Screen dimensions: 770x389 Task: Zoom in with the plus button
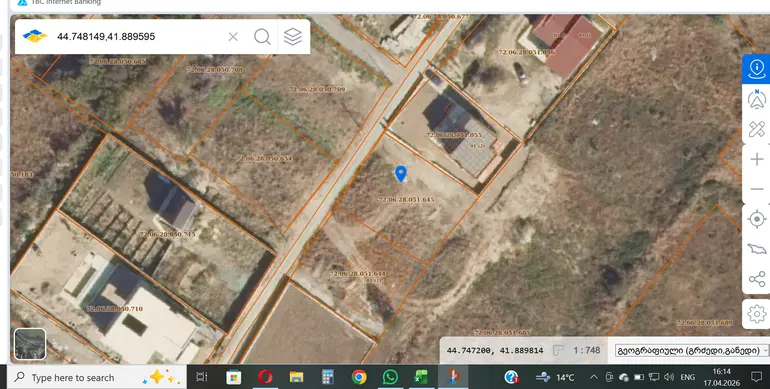pos(757,160)
